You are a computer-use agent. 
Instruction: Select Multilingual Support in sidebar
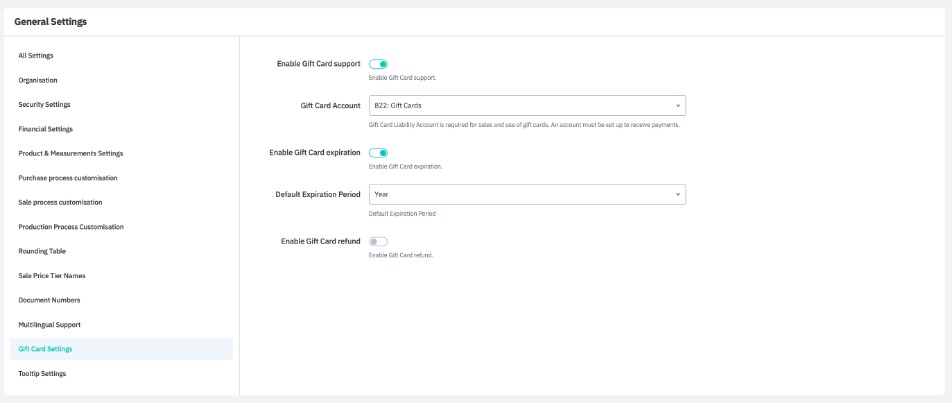click(49, 324)
